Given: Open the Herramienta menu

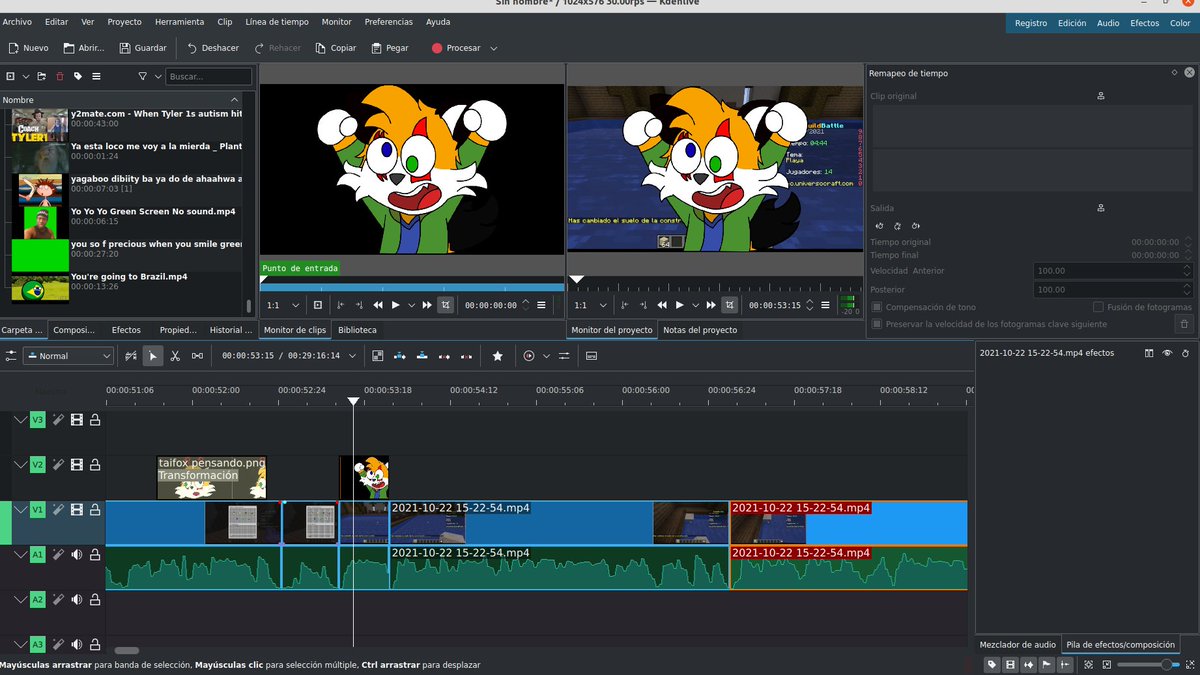Looking at the screenshot, I should (180, 21).
